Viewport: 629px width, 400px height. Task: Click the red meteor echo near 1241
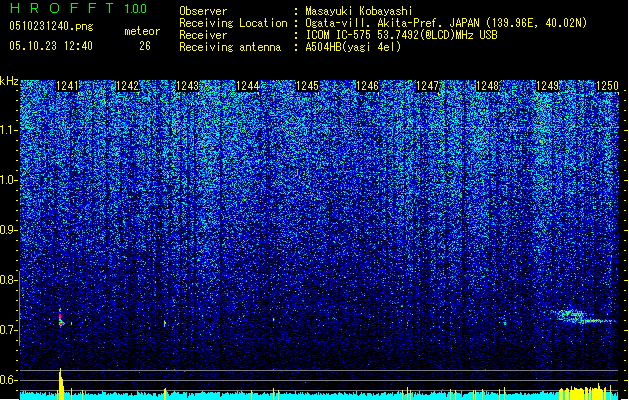point(61,319)
